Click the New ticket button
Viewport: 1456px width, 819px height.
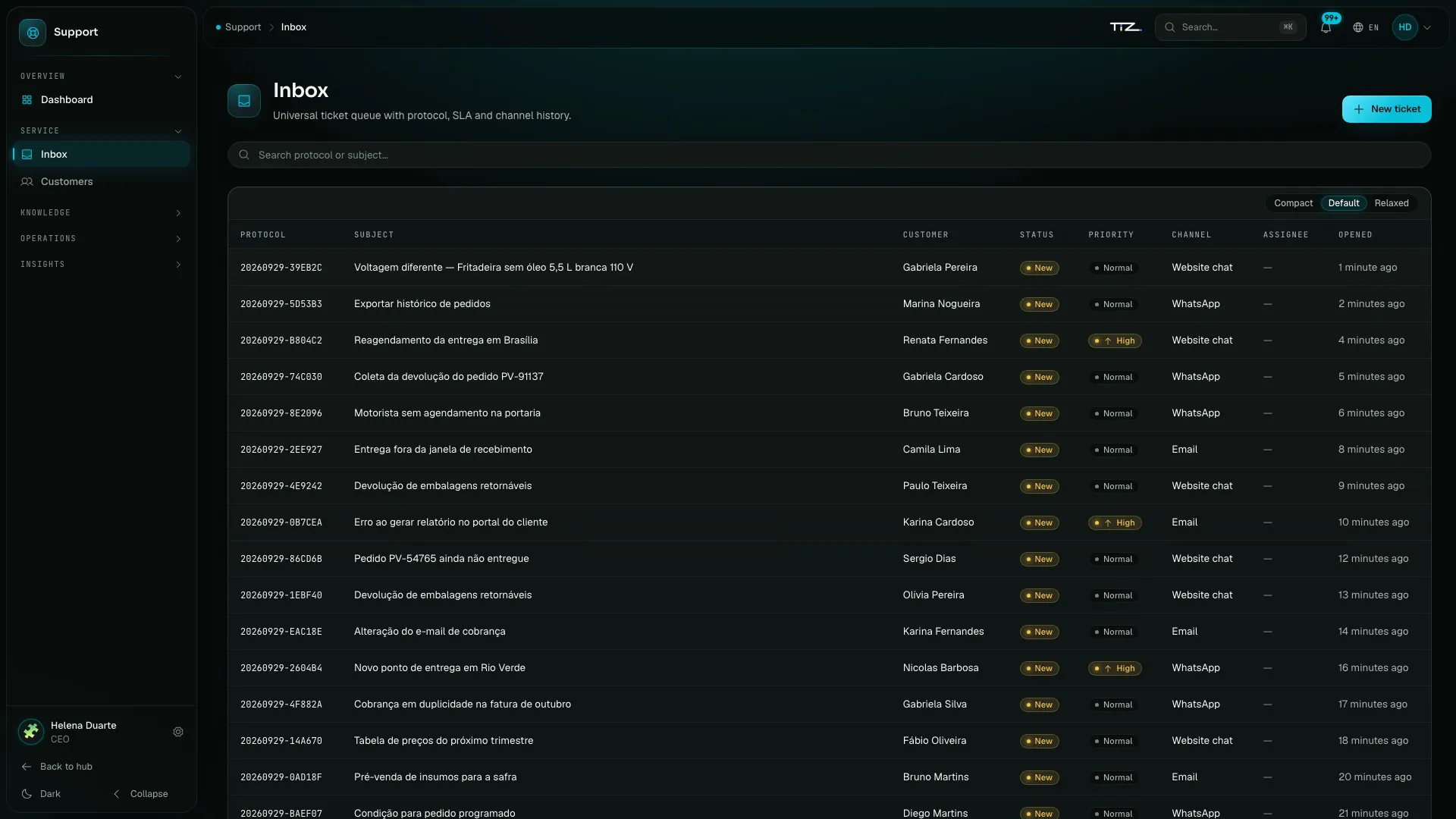[1386, 109]
